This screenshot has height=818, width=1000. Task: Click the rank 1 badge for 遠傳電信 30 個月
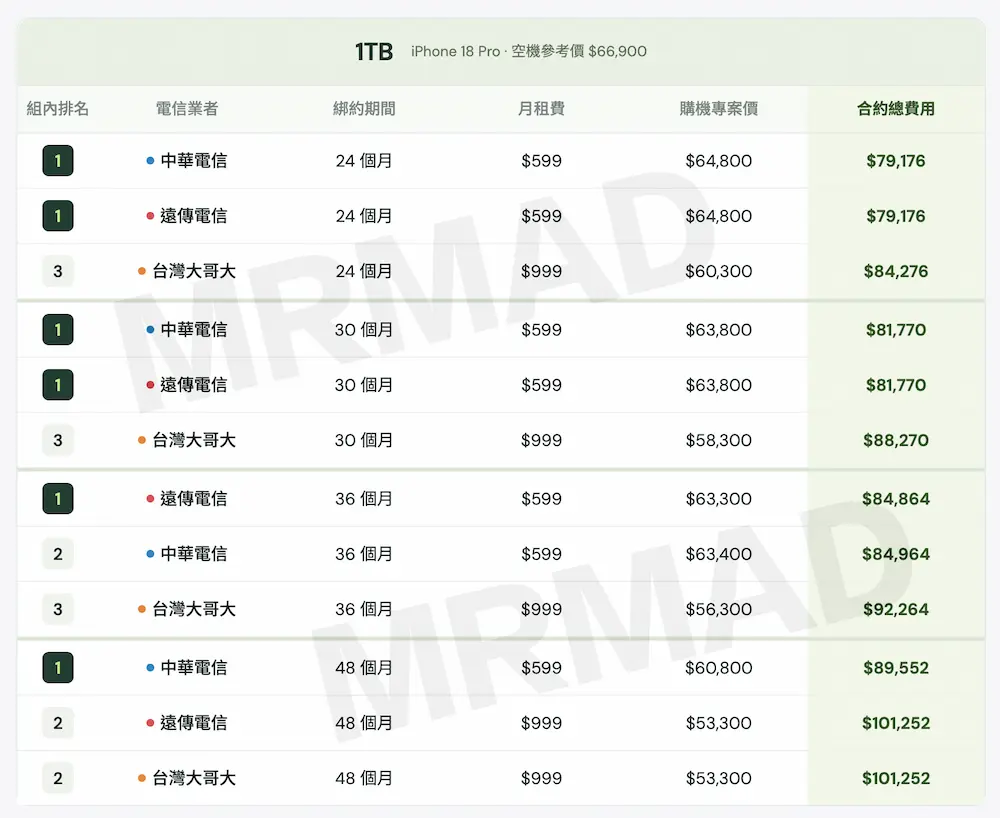point(58,385)
